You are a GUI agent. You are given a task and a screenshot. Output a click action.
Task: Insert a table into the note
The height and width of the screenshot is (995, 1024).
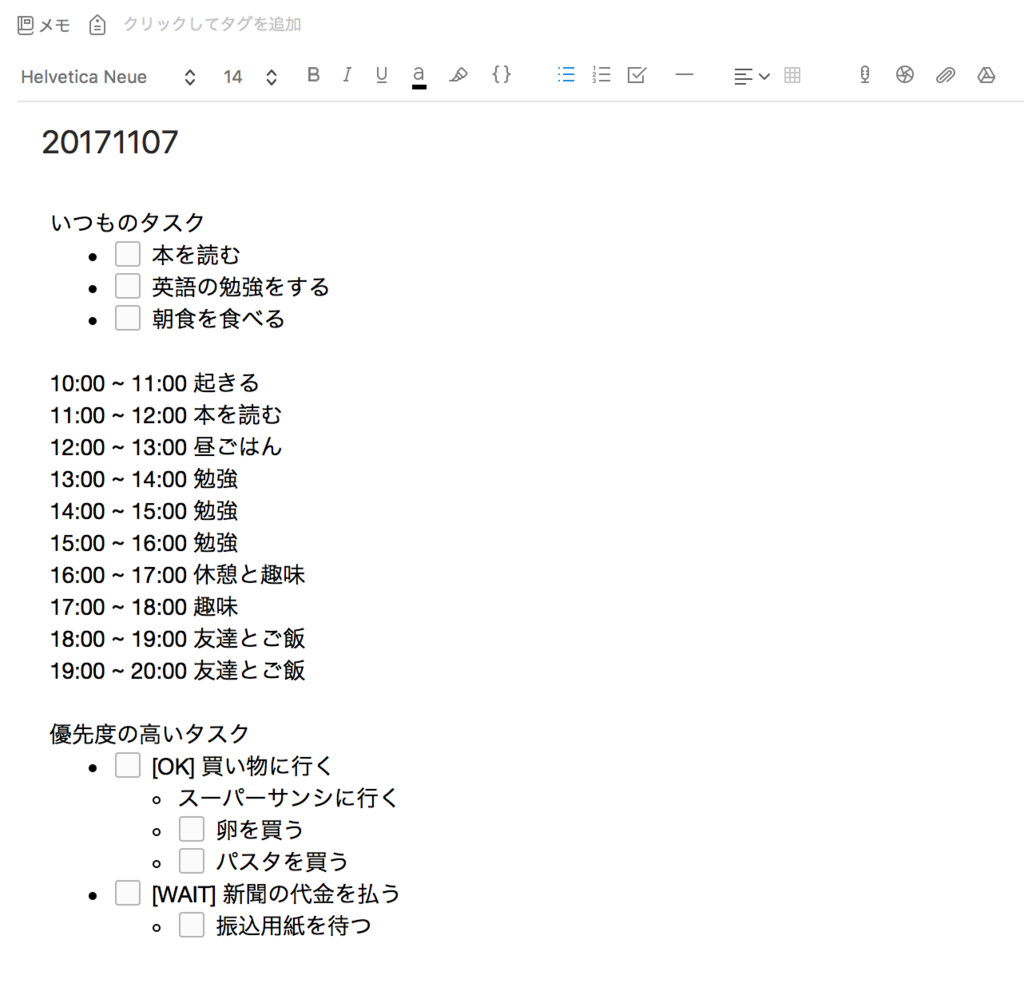pyautogui.click(x=792, y=75)
